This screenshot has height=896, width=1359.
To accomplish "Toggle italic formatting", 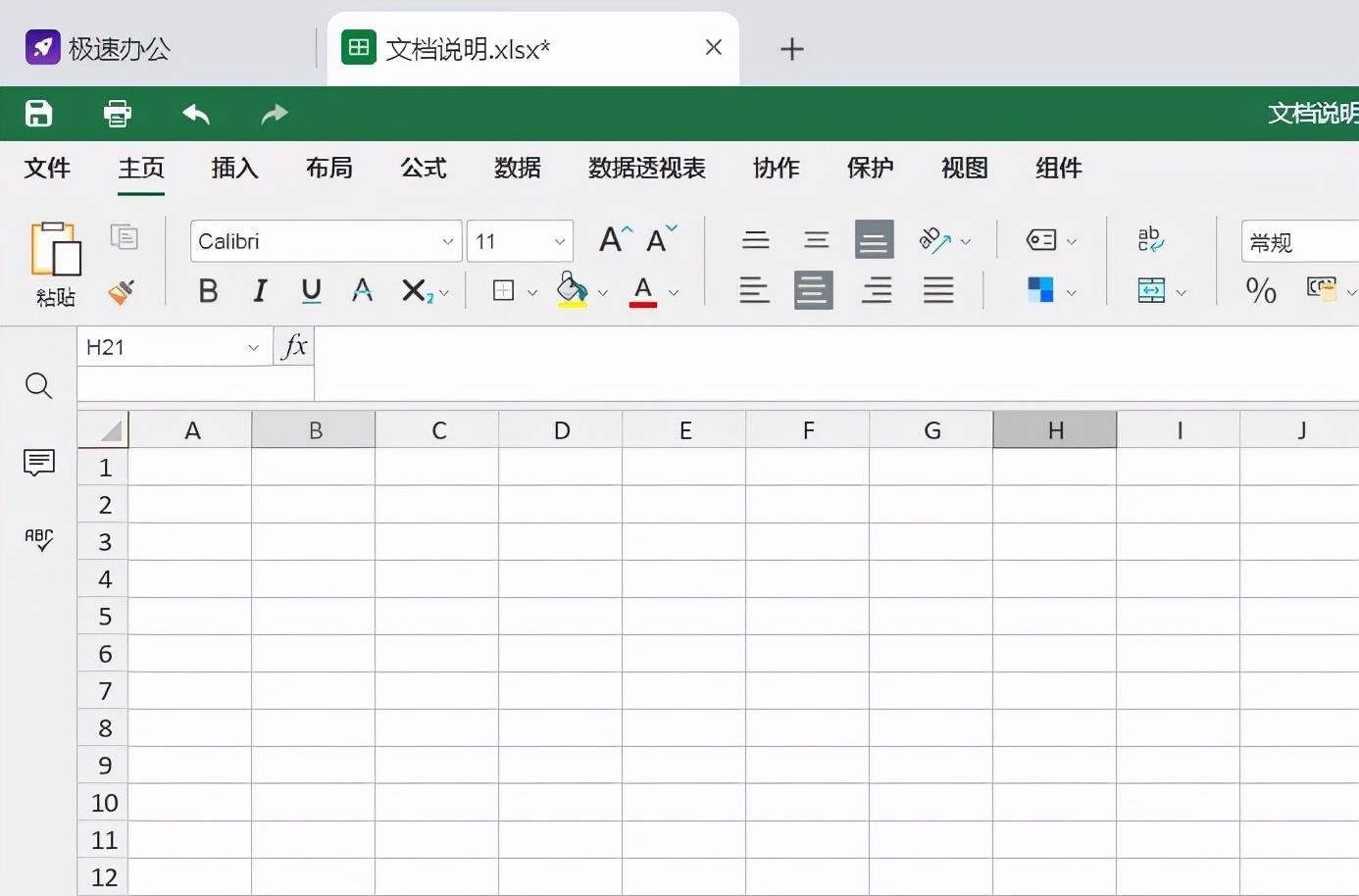I will tap(260, 291).
